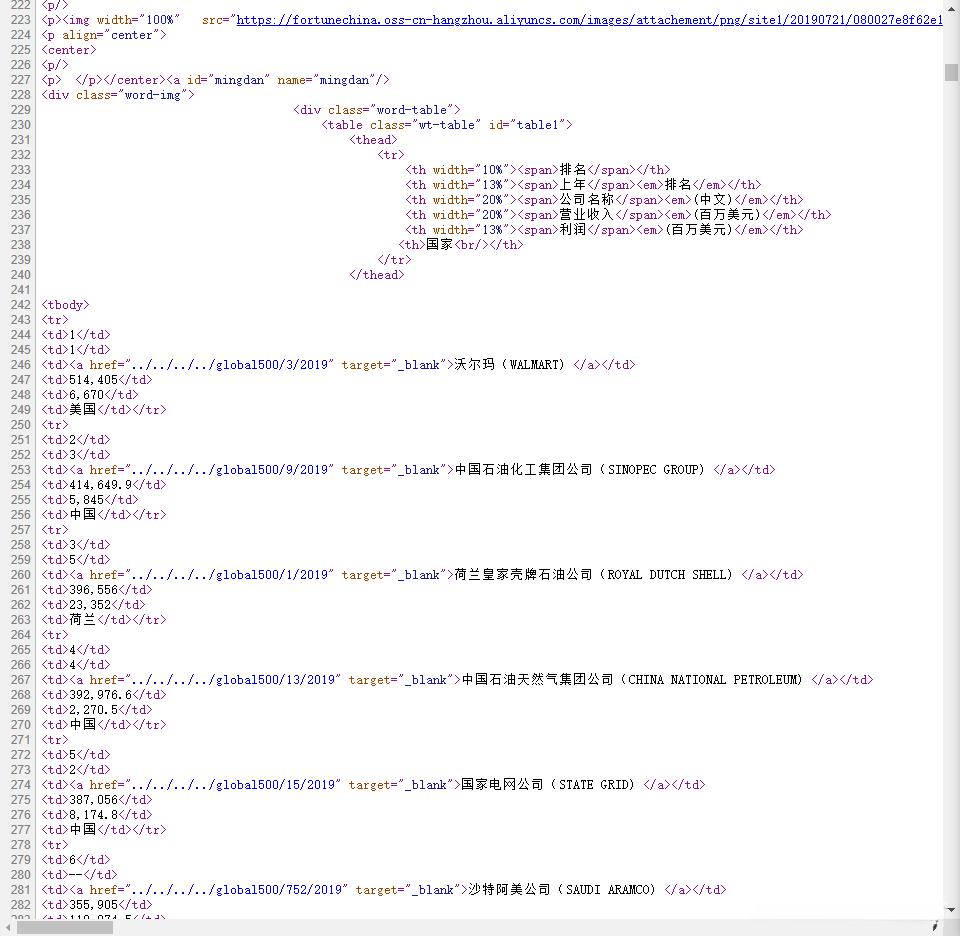Click the global500/13/2019 China National Petroleum link
The width and height of the screenshot is (960, 936).
click(233, 680)
